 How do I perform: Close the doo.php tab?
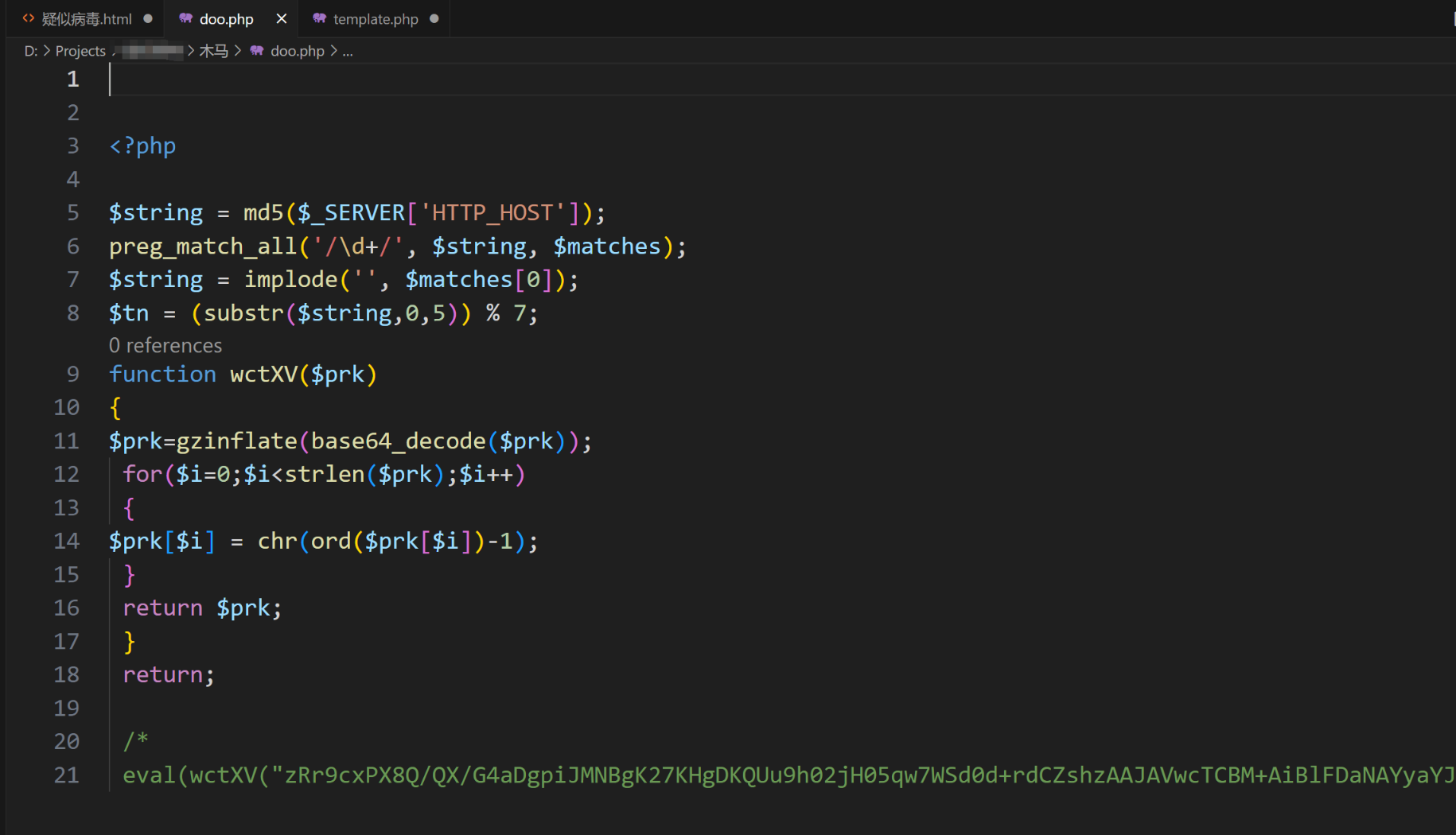281,18
